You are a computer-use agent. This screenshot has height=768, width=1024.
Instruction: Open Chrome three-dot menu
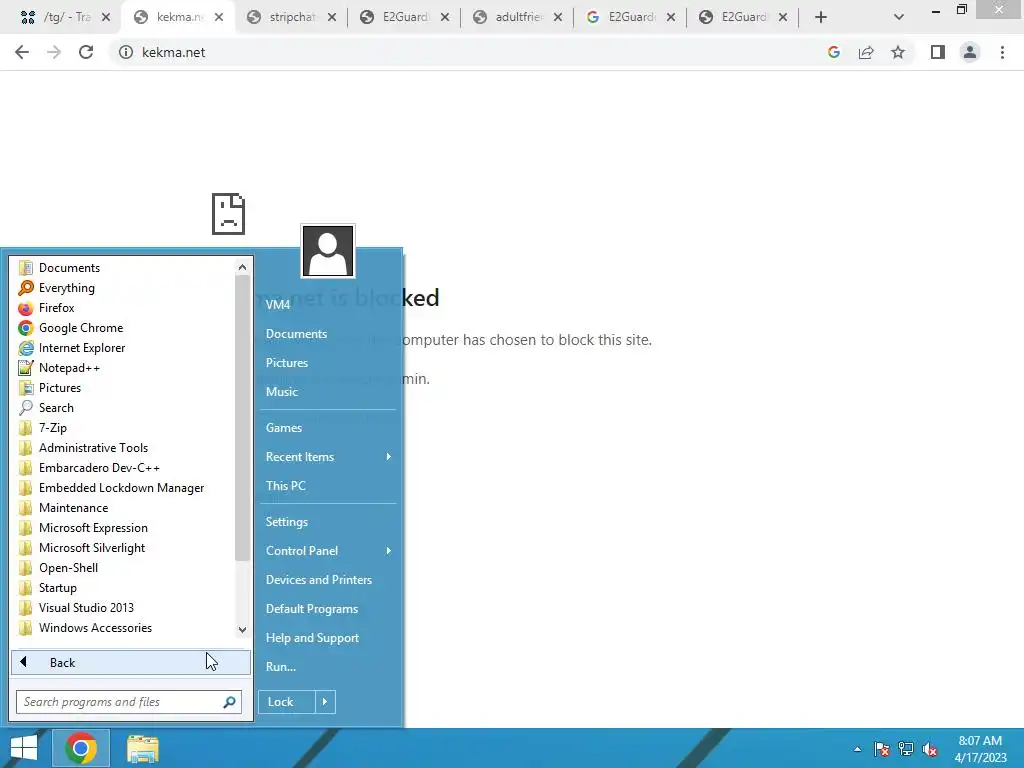click(1002, 52)
